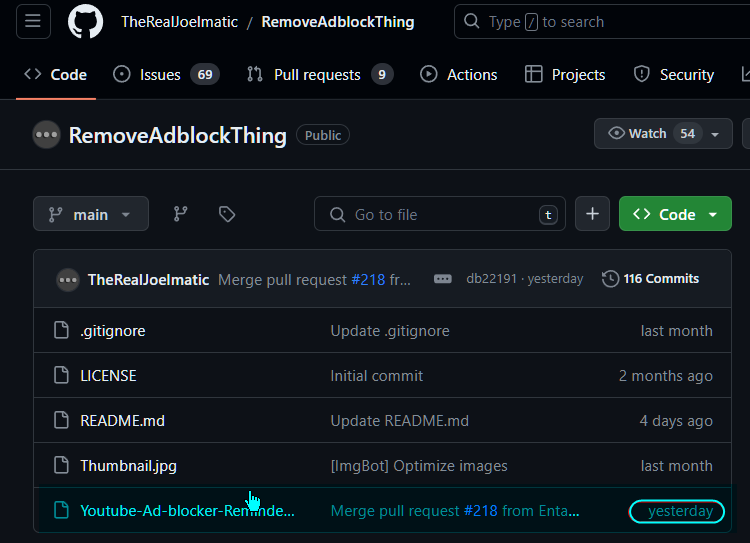Open TheRealJoelmatic commit author link
Screen dimensions: 750x543
click(149, 279)
